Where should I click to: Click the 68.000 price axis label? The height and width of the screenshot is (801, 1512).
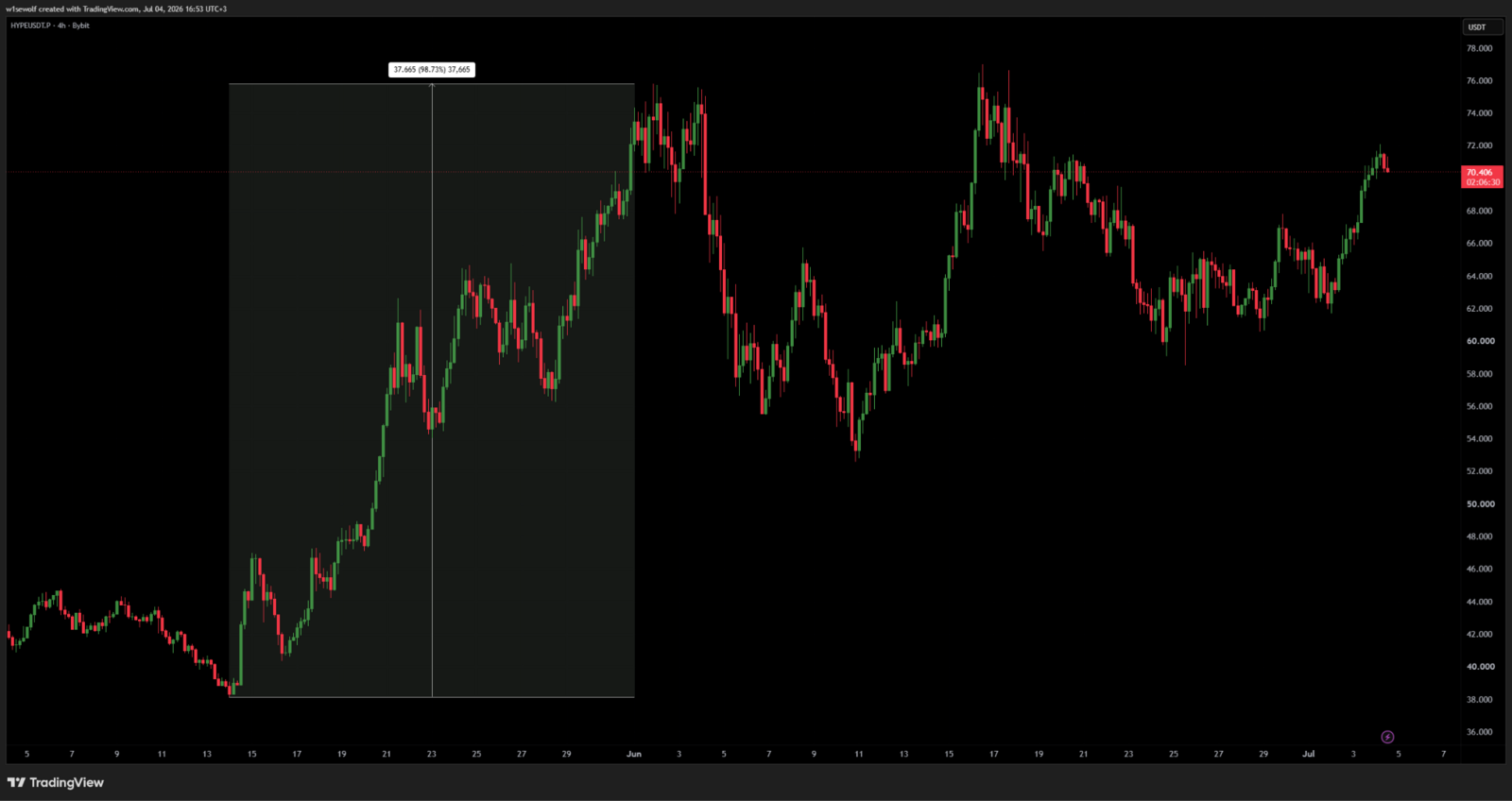pos(1479,211)
